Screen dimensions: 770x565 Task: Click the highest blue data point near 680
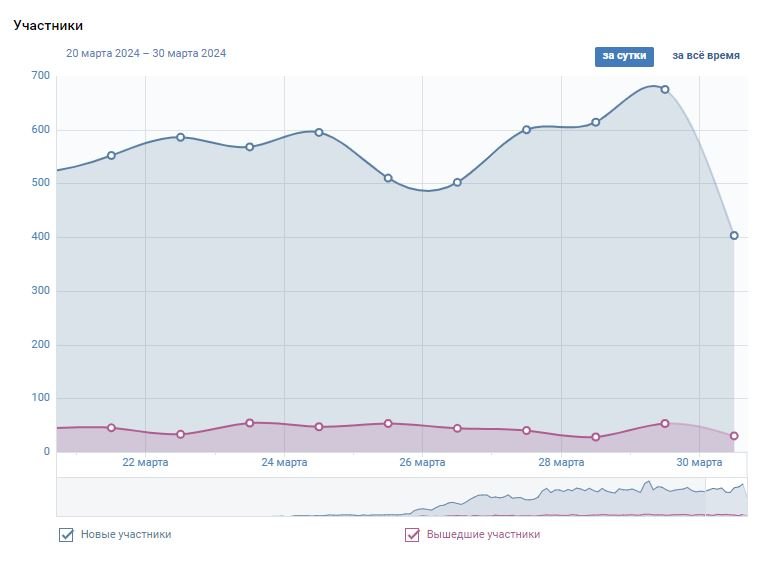click(665, 89)
